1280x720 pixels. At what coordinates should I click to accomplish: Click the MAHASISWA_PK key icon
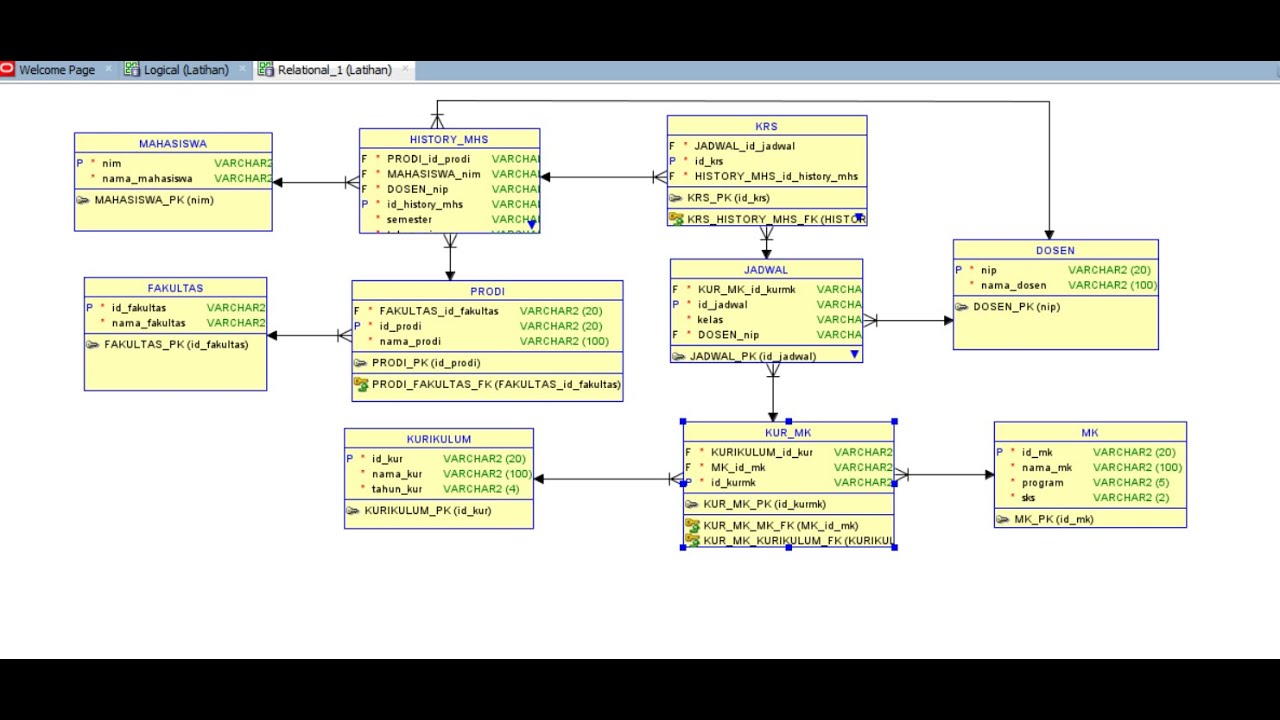pos(83,200)
